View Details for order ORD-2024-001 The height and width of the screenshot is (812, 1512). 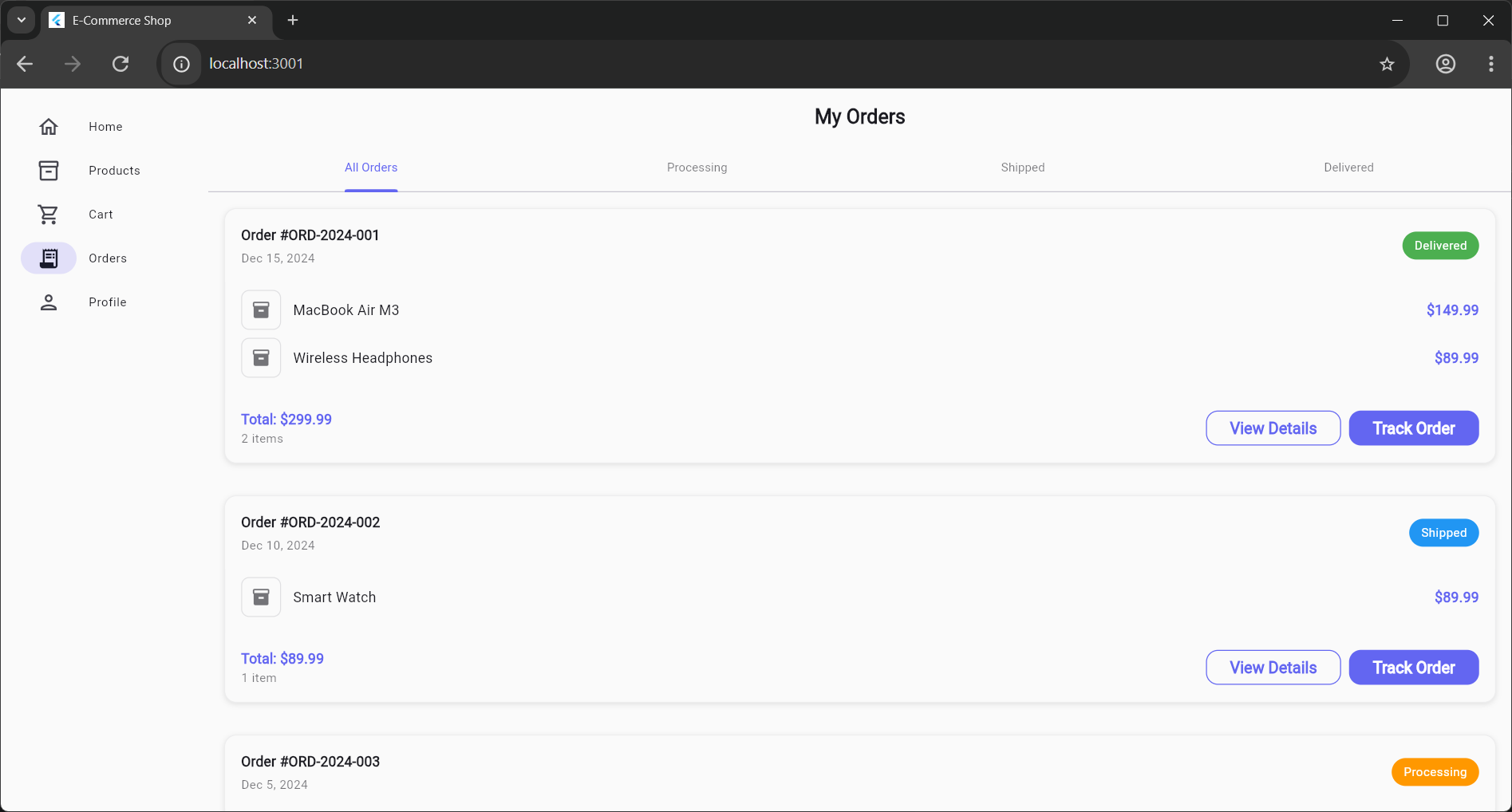tap(1273, 428)
